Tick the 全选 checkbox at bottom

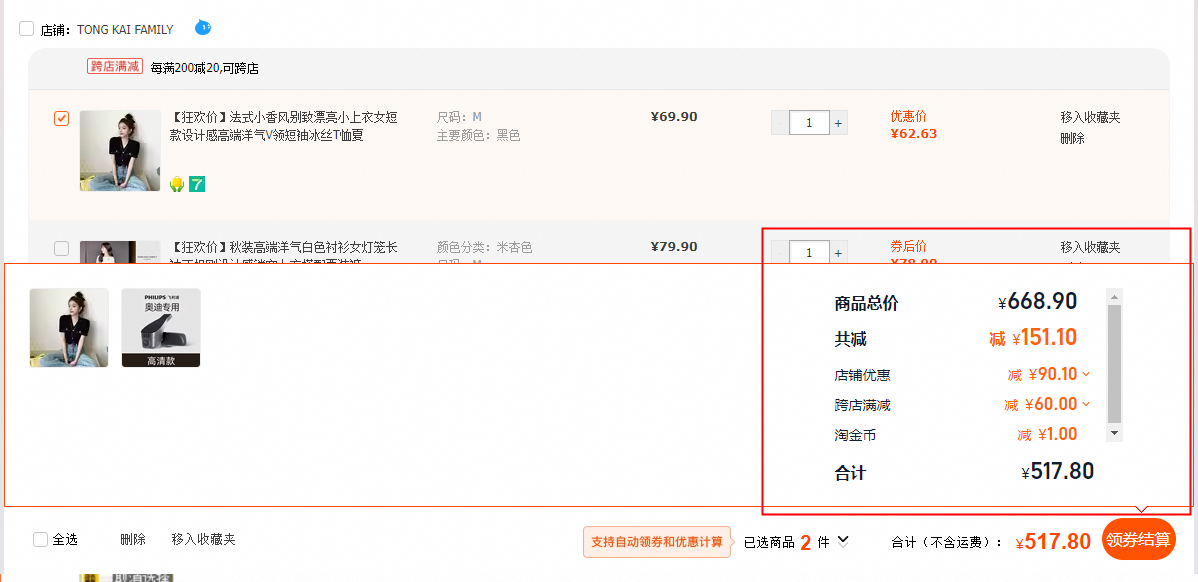[40, 540]
